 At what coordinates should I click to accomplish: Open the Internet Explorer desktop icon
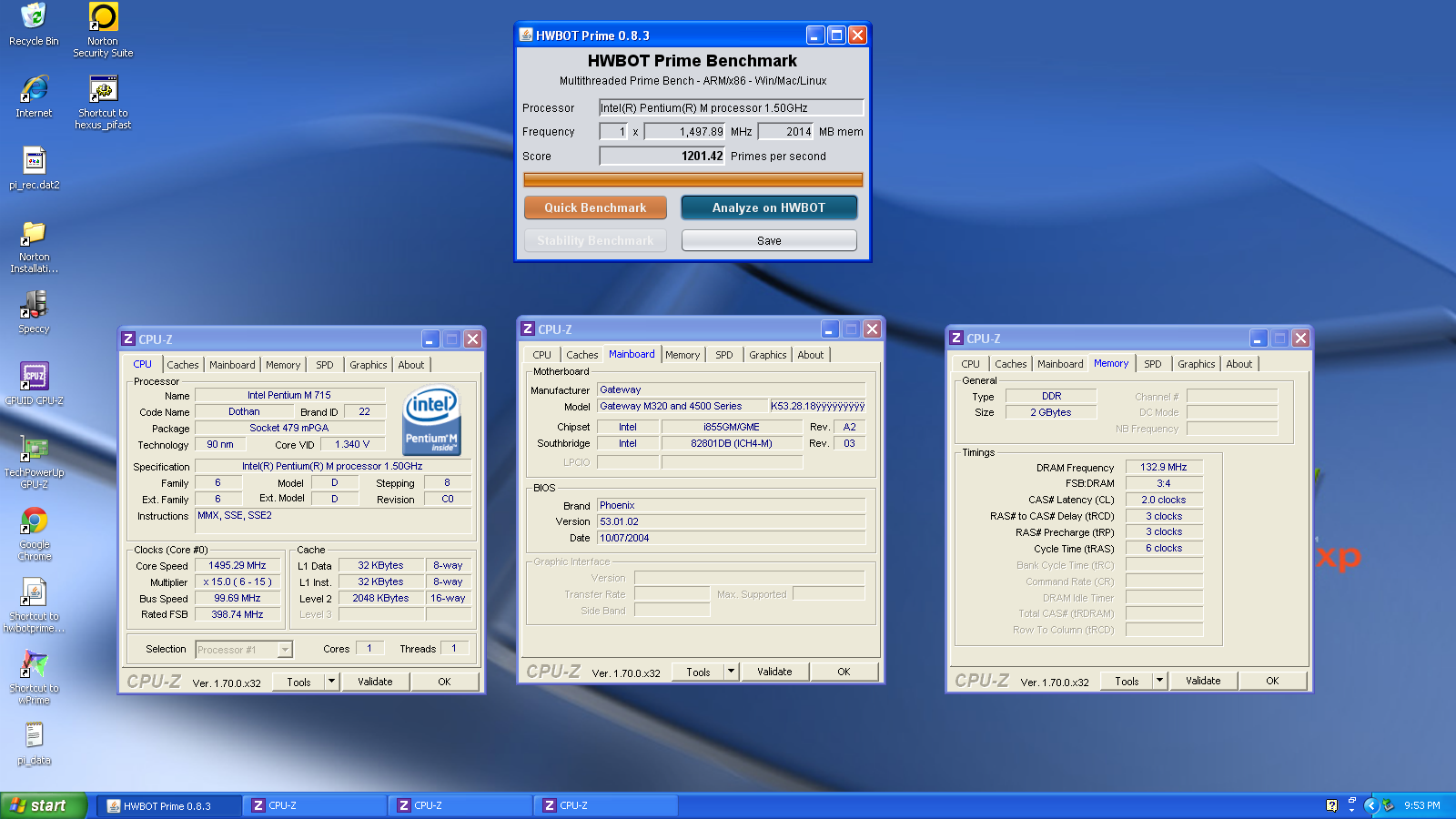point(34,96)
